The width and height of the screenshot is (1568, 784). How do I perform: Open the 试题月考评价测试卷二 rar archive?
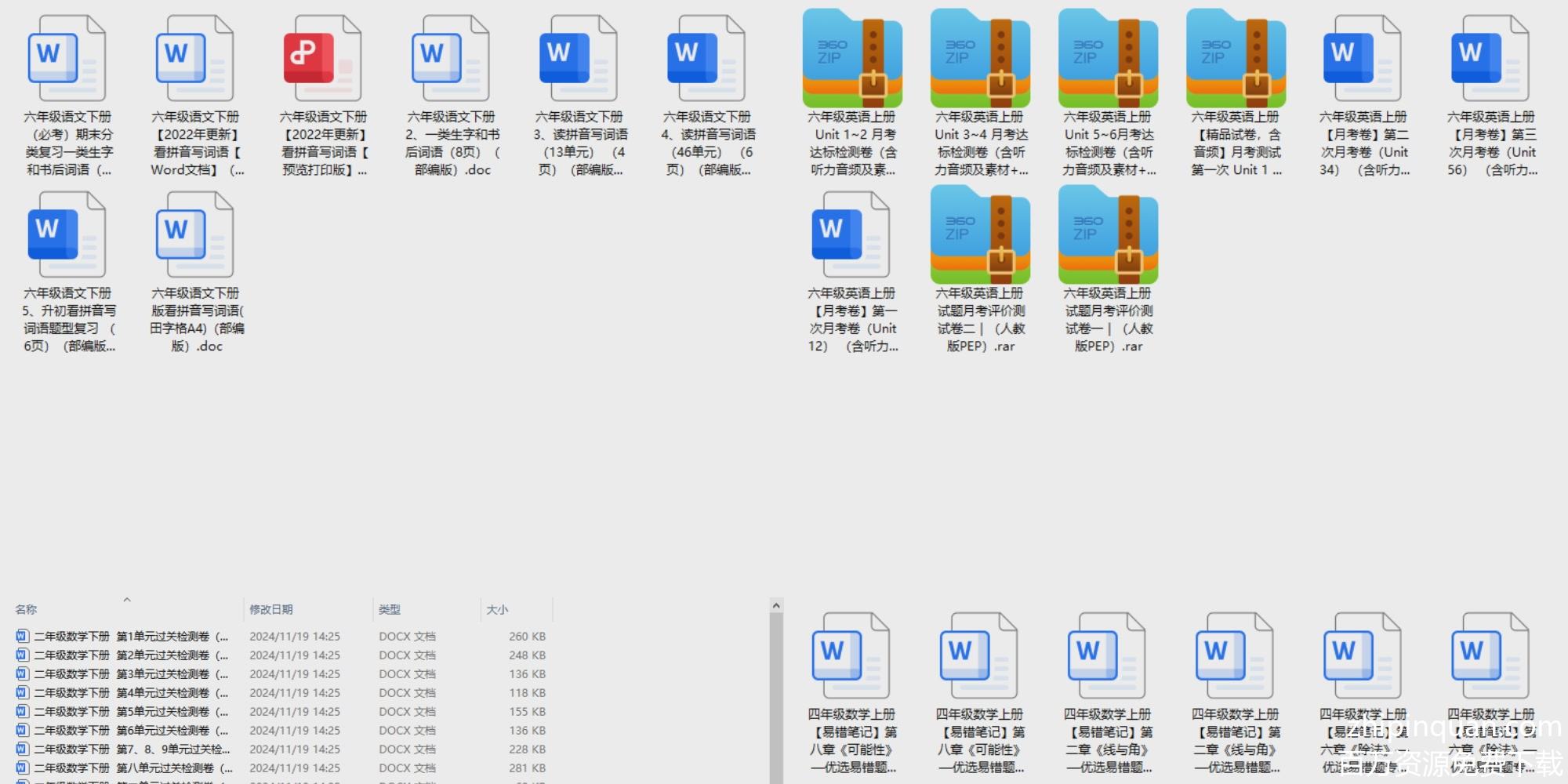click(980, 237)
